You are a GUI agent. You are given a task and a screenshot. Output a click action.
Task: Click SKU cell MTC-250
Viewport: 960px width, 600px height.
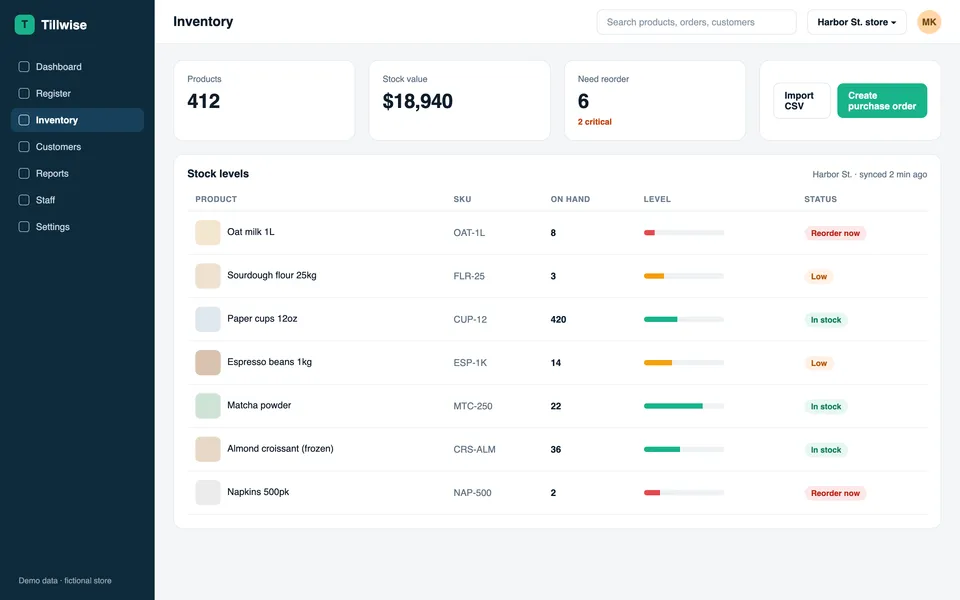click(x=473, y=406)
